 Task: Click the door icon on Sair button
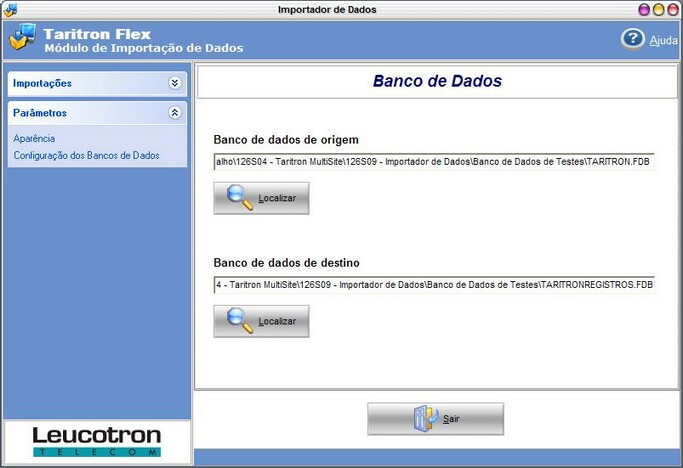point(426,418)
